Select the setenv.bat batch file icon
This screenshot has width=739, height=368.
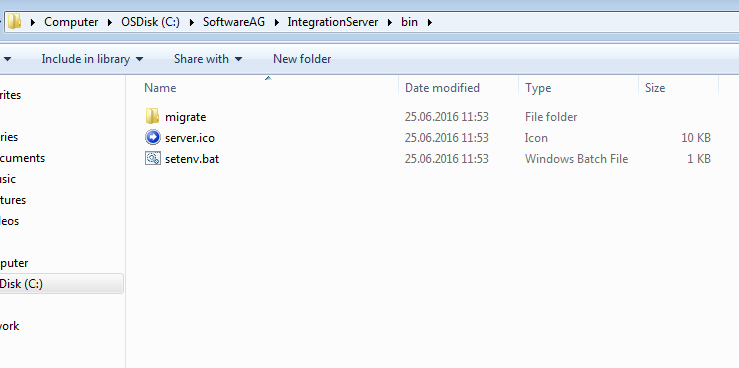[x=152, y=158]
